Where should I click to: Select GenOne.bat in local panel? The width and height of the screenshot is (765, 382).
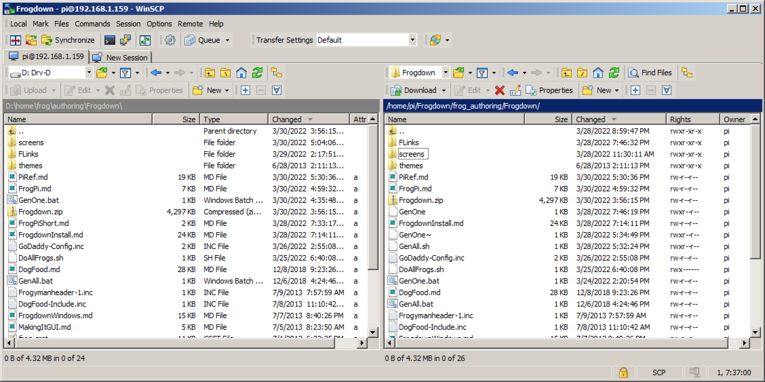point(39,200)
